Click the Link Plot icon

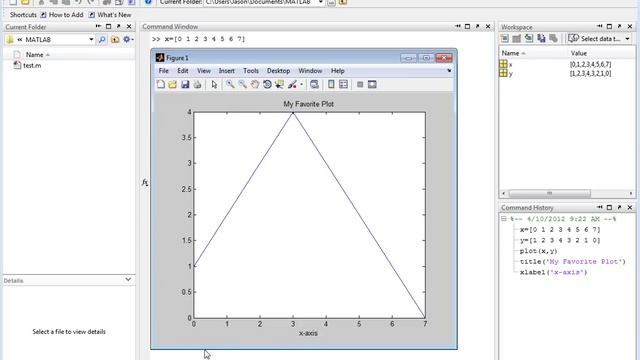pos(314,84)
